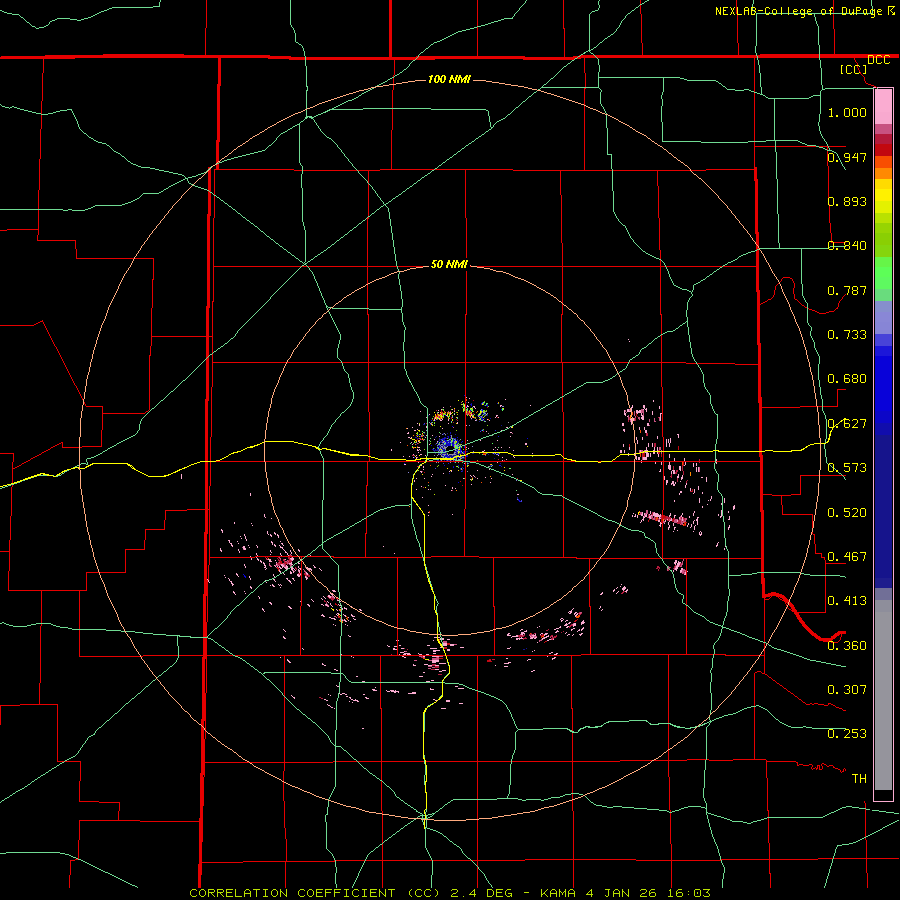
Task: Click the DCC label above the color scale
Action: (878, 60)
